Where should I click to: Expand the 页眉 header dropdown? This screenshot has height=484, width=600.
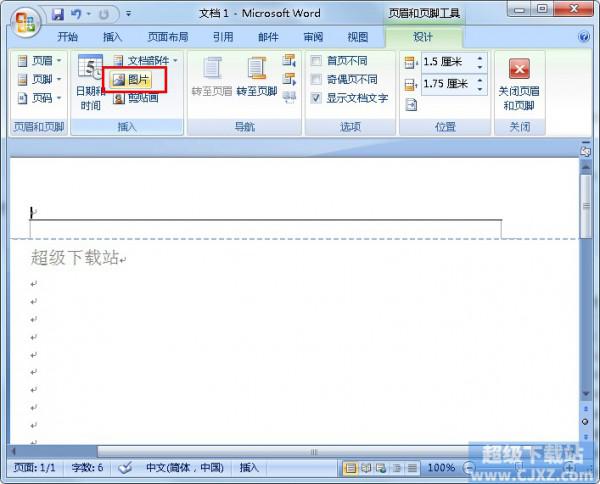[39, 60]
